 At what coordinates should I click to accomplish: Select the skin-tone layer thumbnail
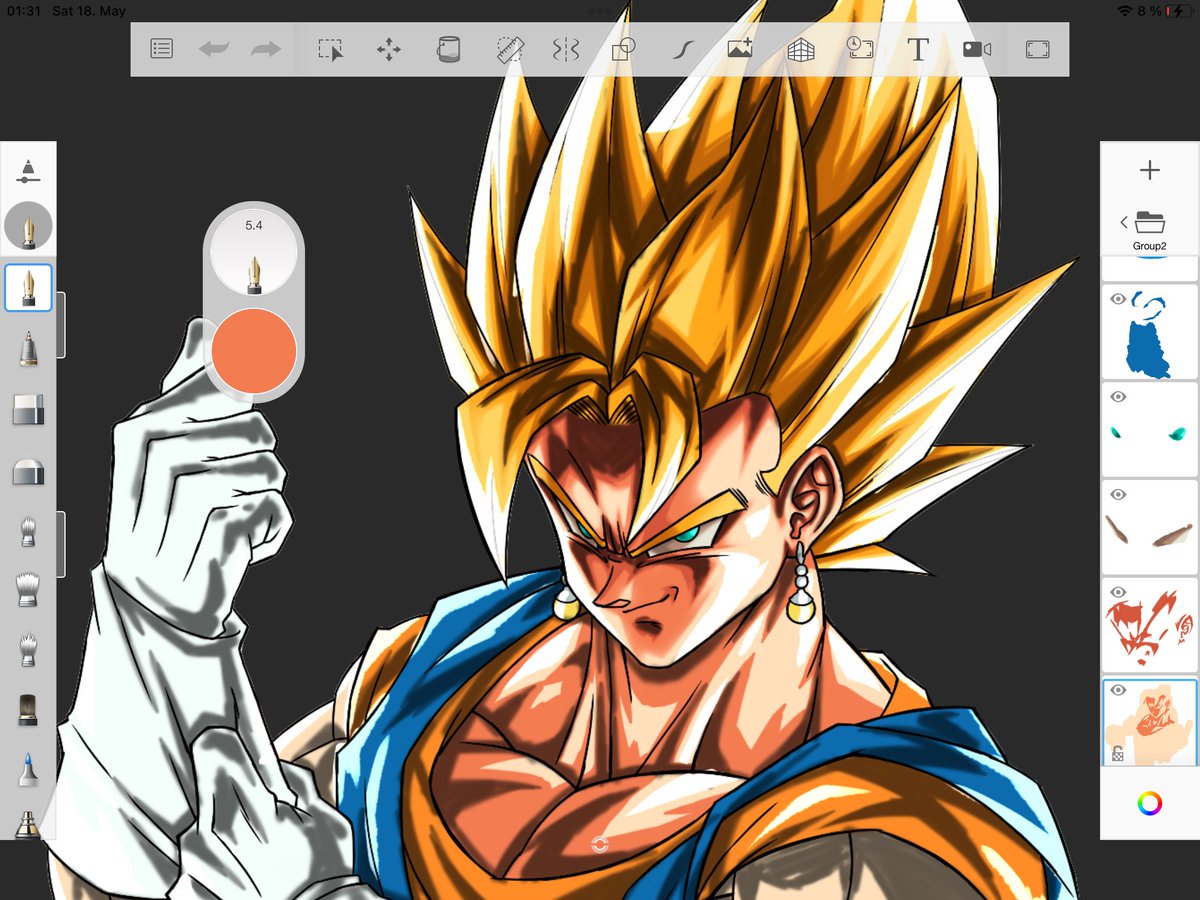point(1150,723)
